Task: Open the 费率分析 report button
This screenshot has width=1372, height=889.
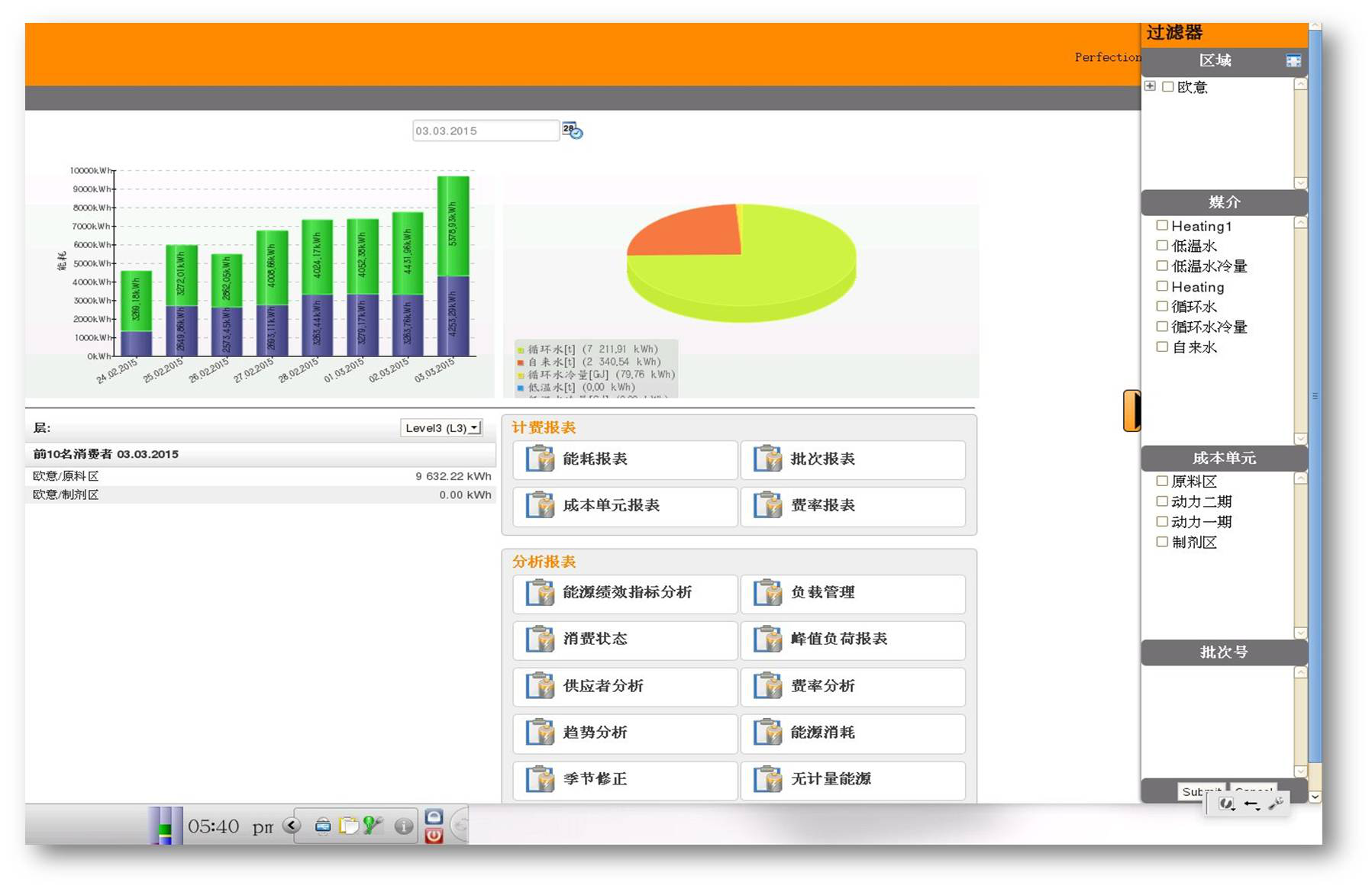Action: pos(852,686)
